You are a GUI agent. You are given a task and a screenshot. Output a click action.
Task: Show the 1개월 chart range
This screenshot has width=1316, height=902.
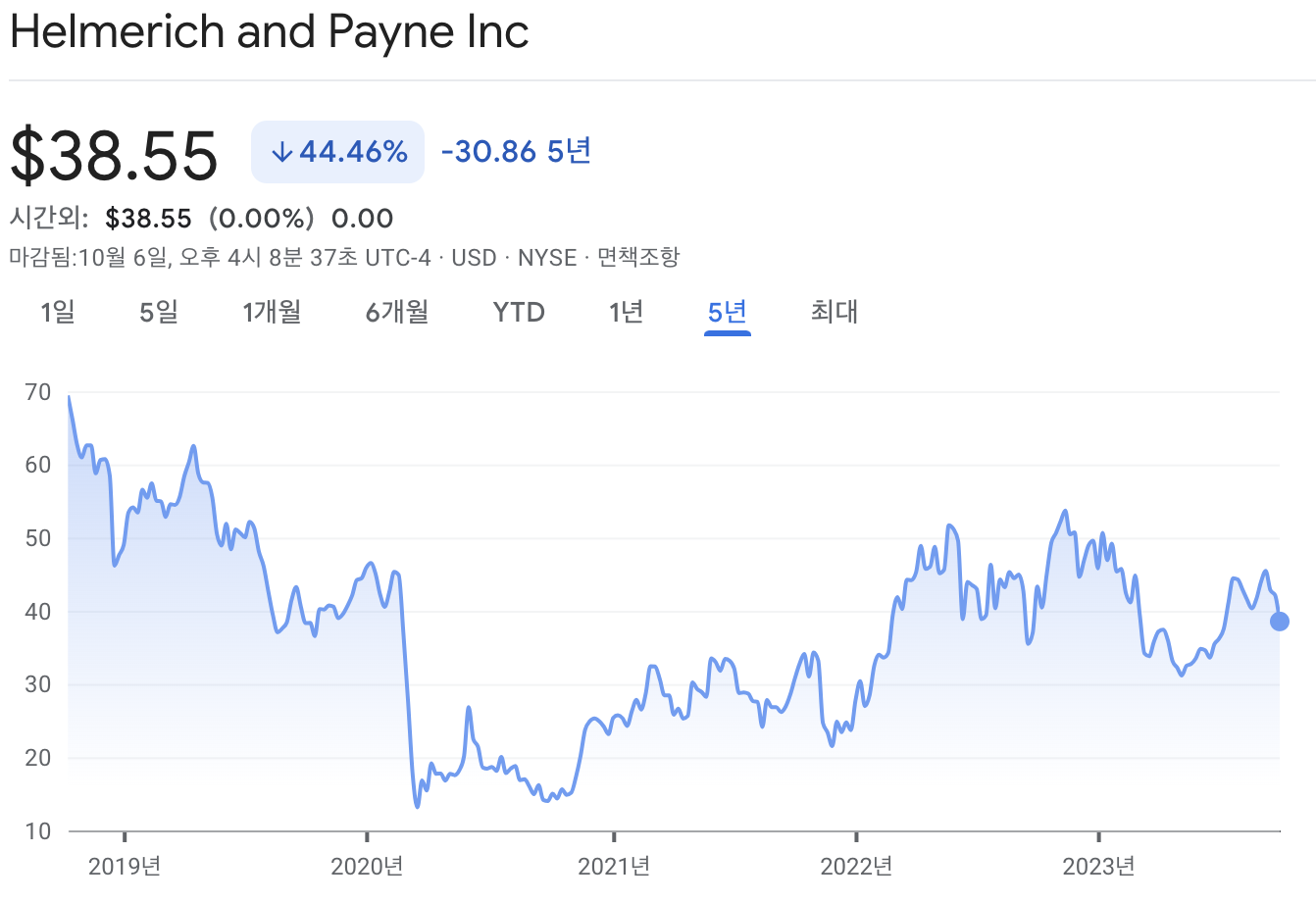(x=272, y=313)
